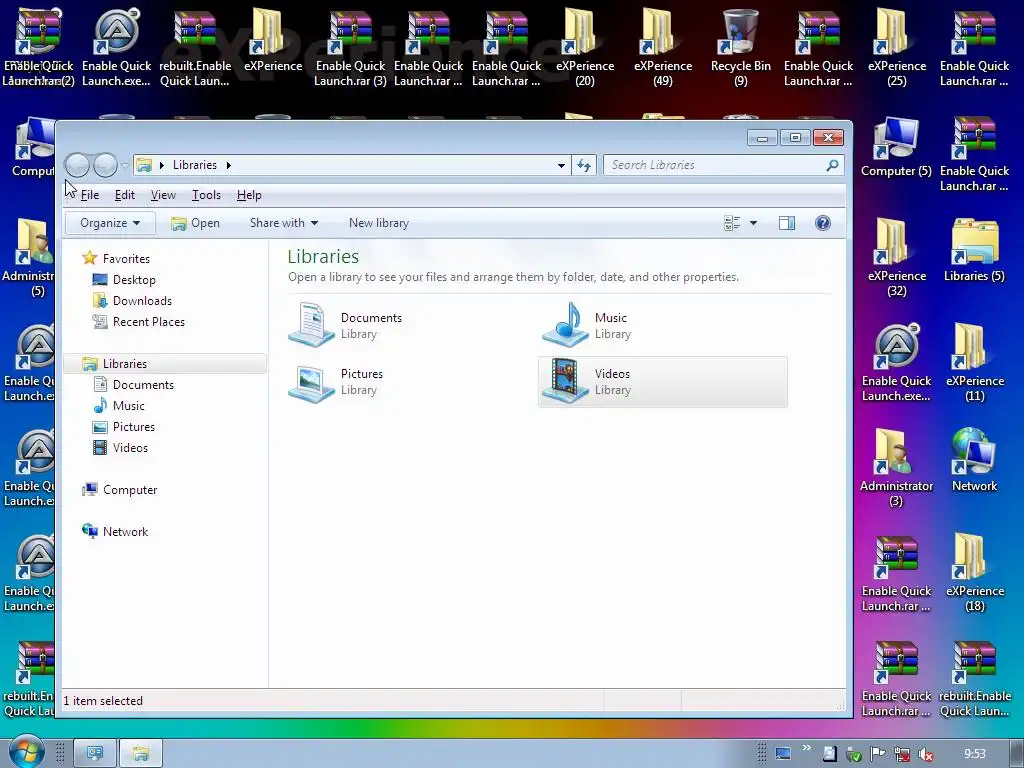
Task: Select Pictures in navigation pane tree
Action: (133, 426)
